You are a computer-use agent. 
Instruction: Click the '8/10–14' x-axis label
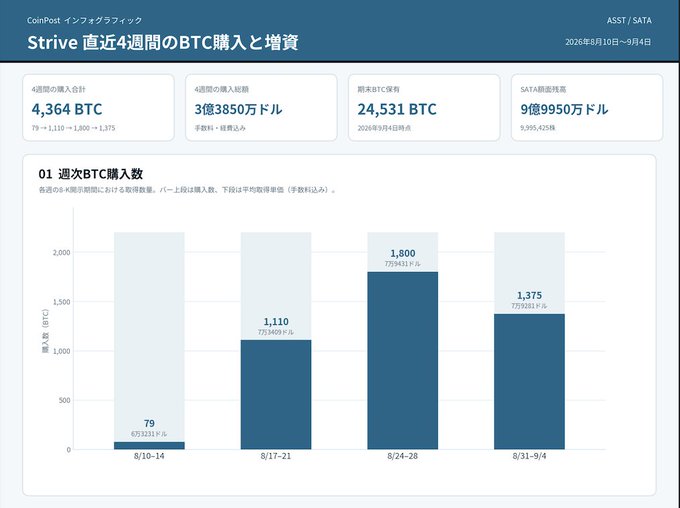click(149, 456)
